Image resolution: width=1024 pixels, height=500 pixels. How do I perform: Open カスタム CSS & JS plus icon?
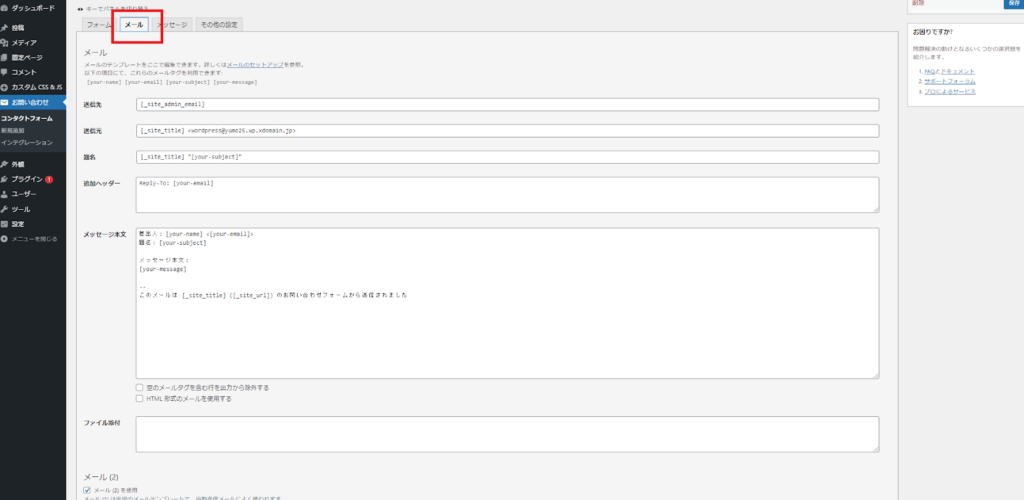[5, 87]
